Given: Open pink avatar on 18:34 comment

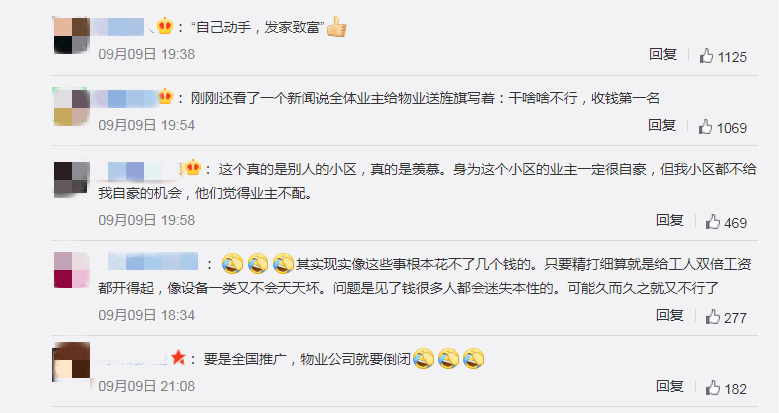Looking at the screenshot, I should coord(72,270).
